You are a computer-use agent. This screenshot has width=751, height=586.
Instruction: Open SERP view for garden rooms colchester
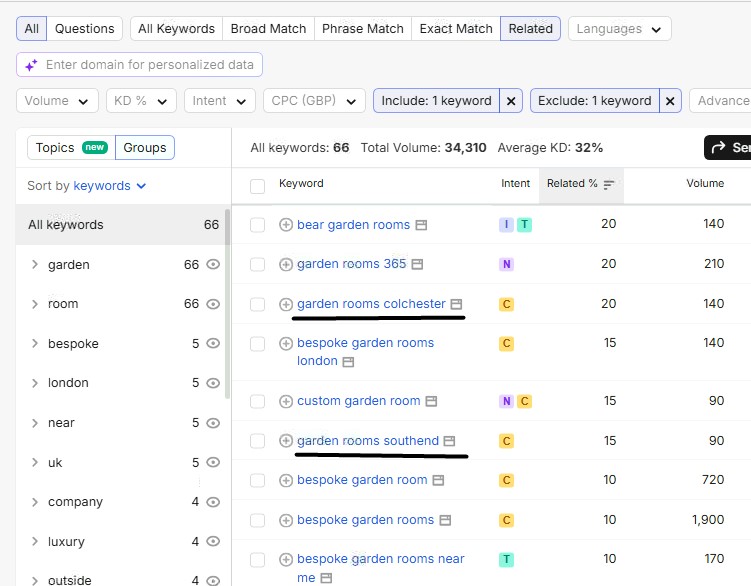(456, 304)
